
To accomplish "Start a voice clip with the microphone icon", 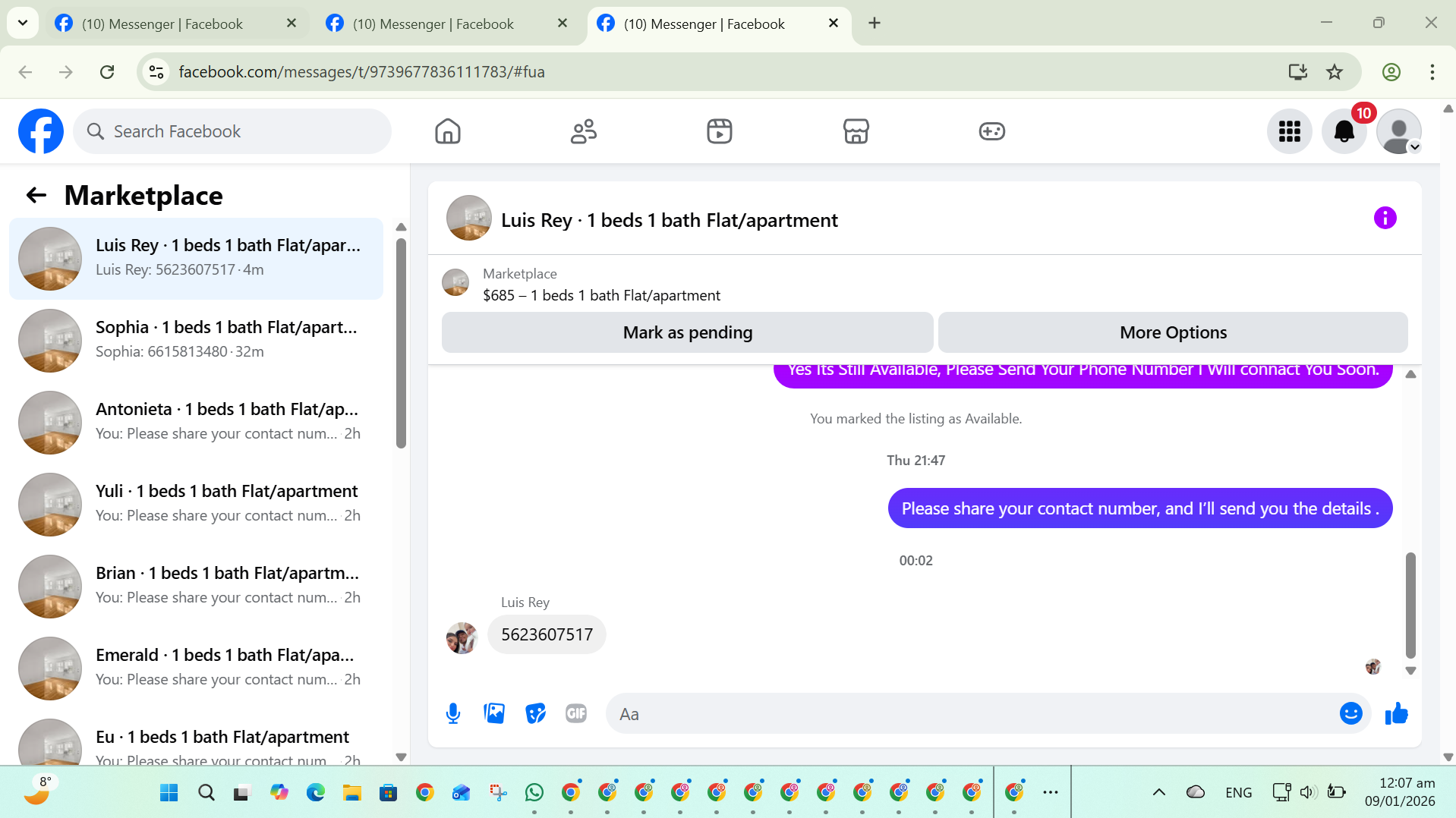I will click(x=453, y=714).
